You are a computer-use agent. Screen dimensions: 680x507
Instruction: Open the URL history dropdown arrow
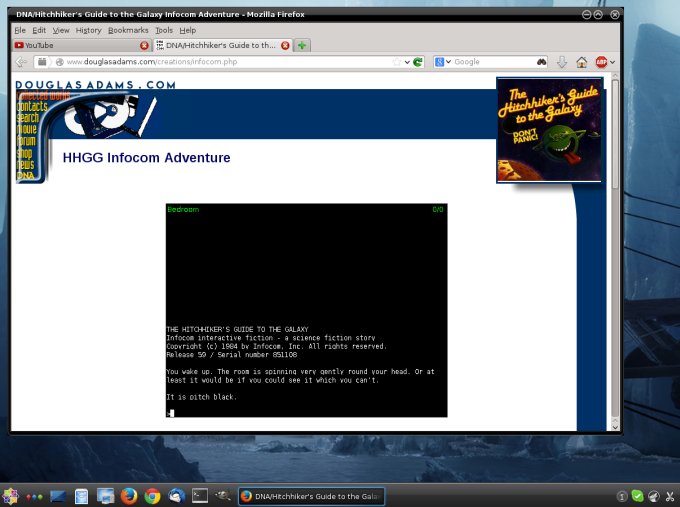pyautogui.click(x=407, y=62)
